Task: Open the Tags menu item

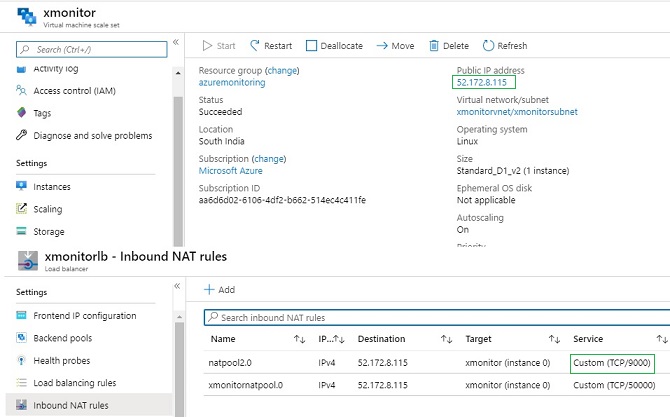Action: [x=42, y=113]
